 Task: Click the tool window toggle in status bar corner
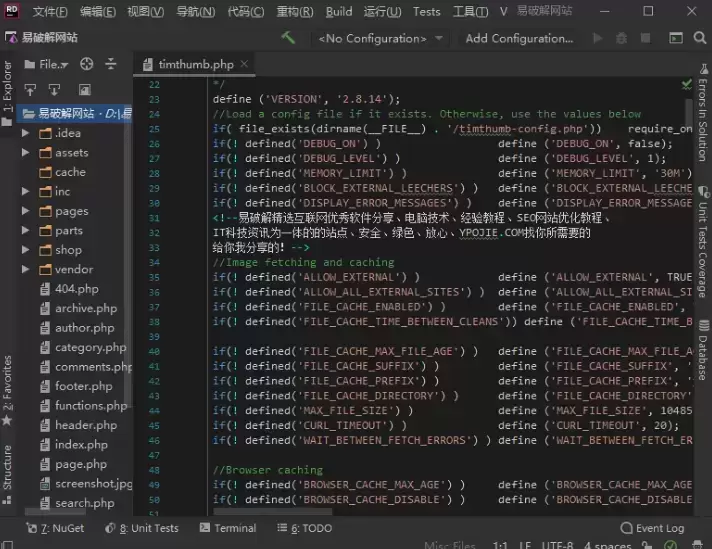pos(7,544)
